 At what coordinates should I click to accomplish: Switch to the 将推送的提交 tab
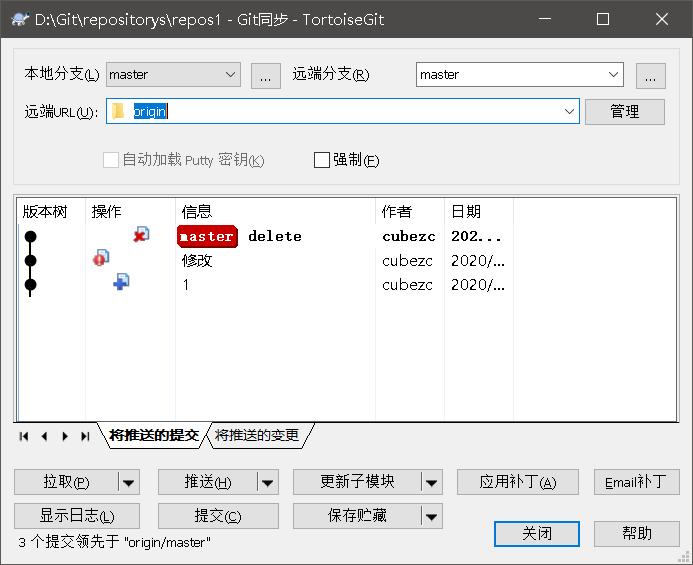154,435
